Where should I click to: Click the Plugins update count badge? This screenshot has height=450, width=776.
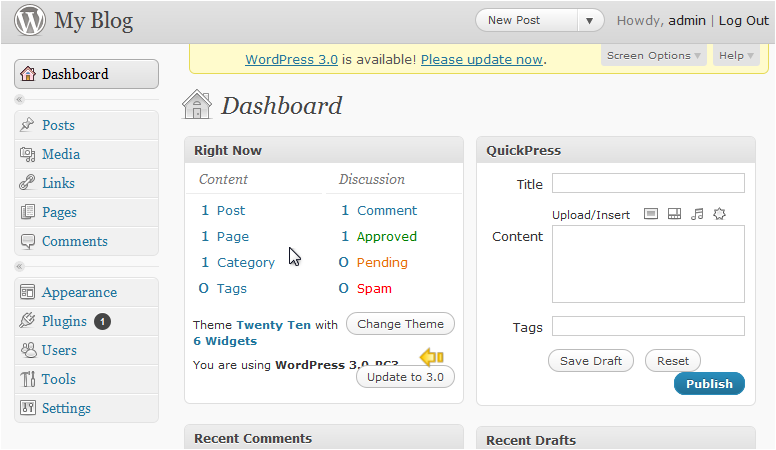tap(102, 322)
